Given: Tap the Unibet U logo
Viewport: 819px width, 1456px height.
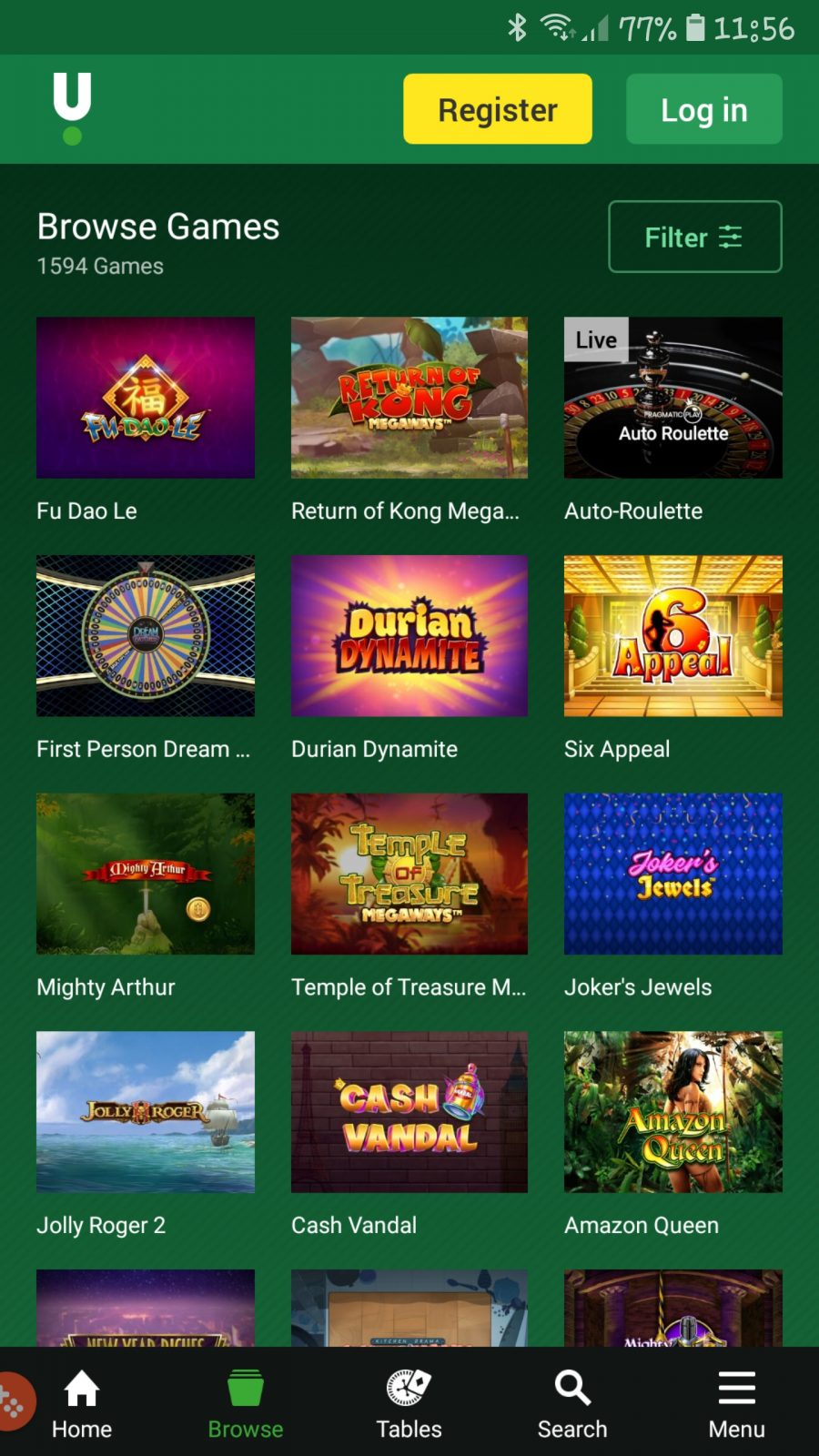Looking at the screenshot, I should 72,108.
